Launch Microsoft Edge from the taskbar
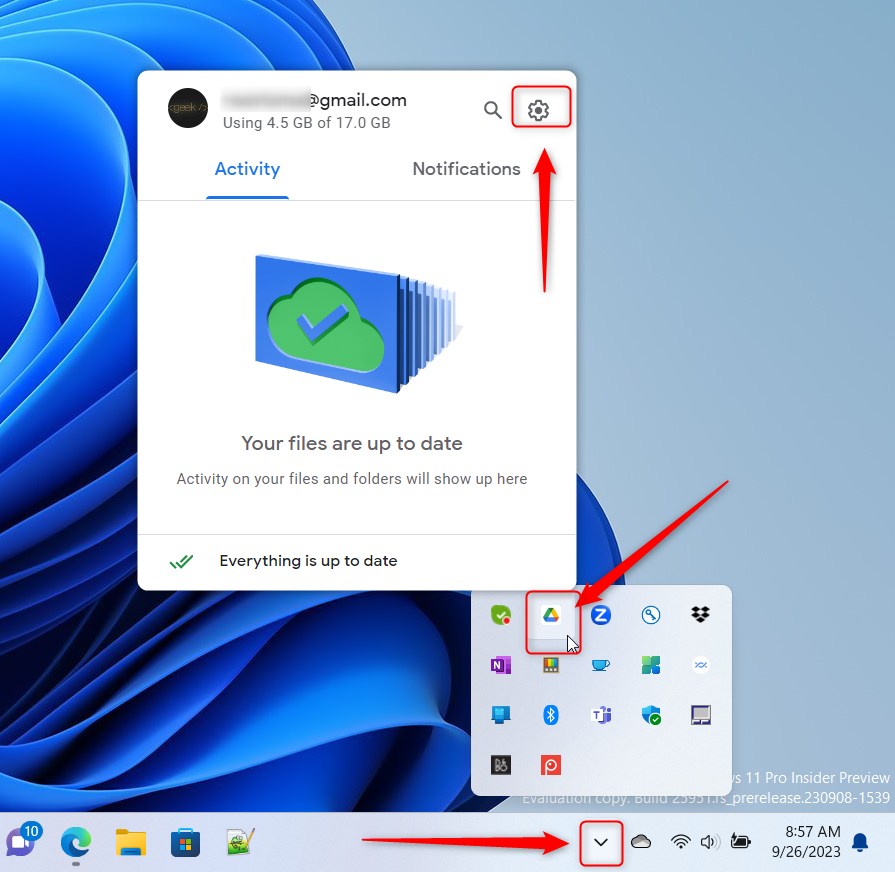Viewport: 895px width, 872px height. coord(76,842)
